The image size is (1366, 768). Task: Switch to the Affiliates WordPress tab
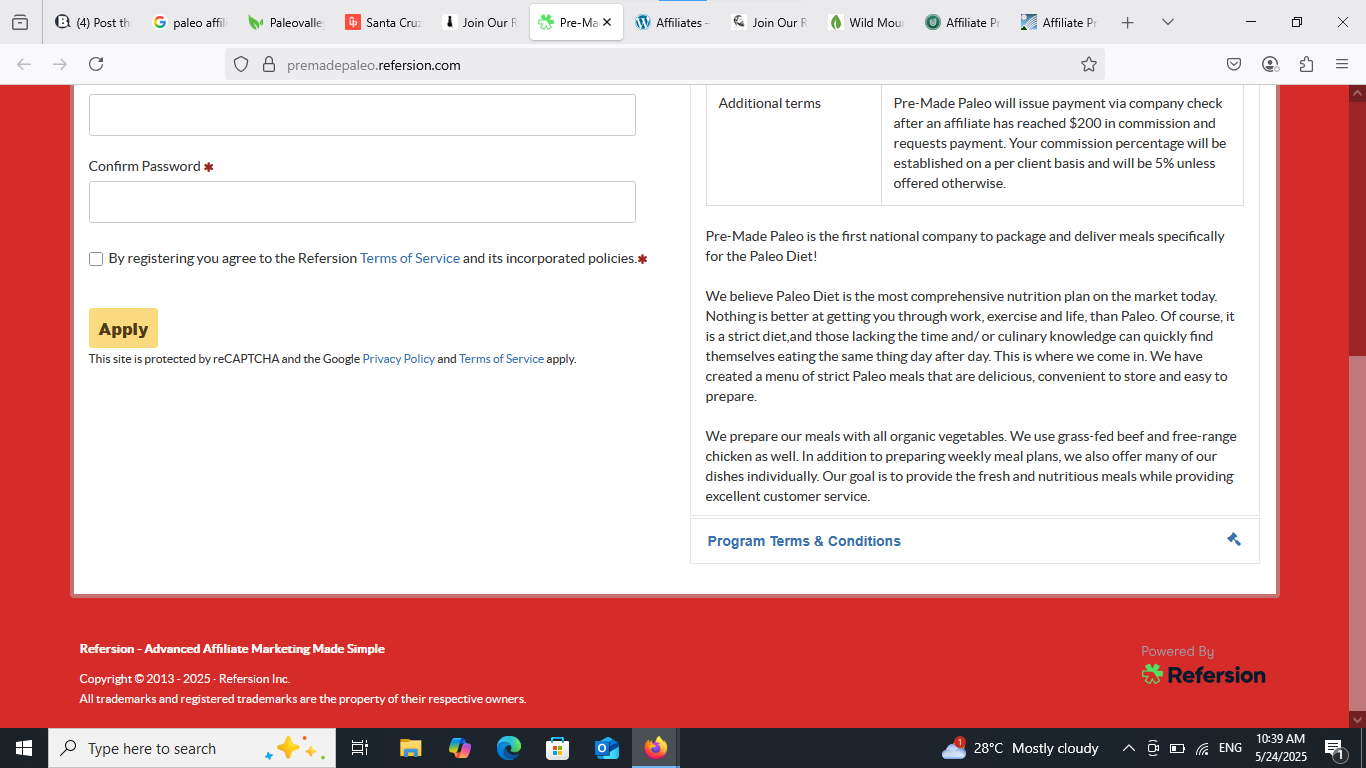pos(672,22)
